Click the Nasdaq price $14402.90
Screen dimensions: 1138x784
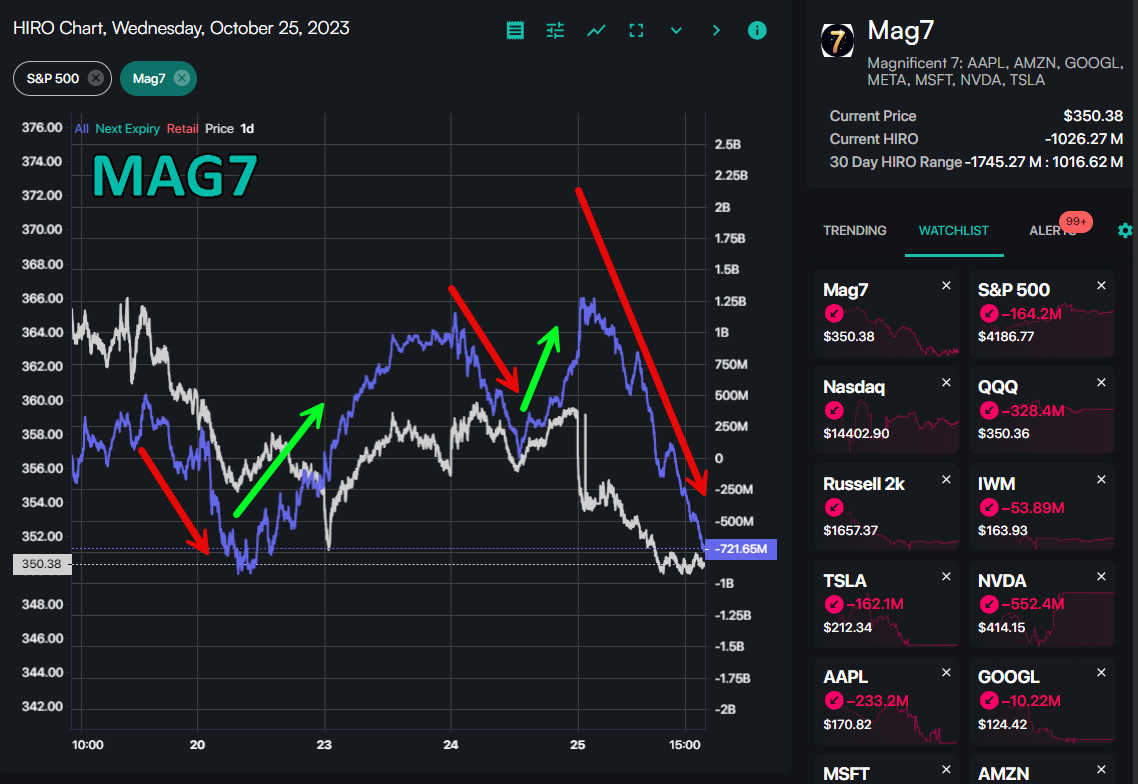pyautogui.click(x=856, y=433)
